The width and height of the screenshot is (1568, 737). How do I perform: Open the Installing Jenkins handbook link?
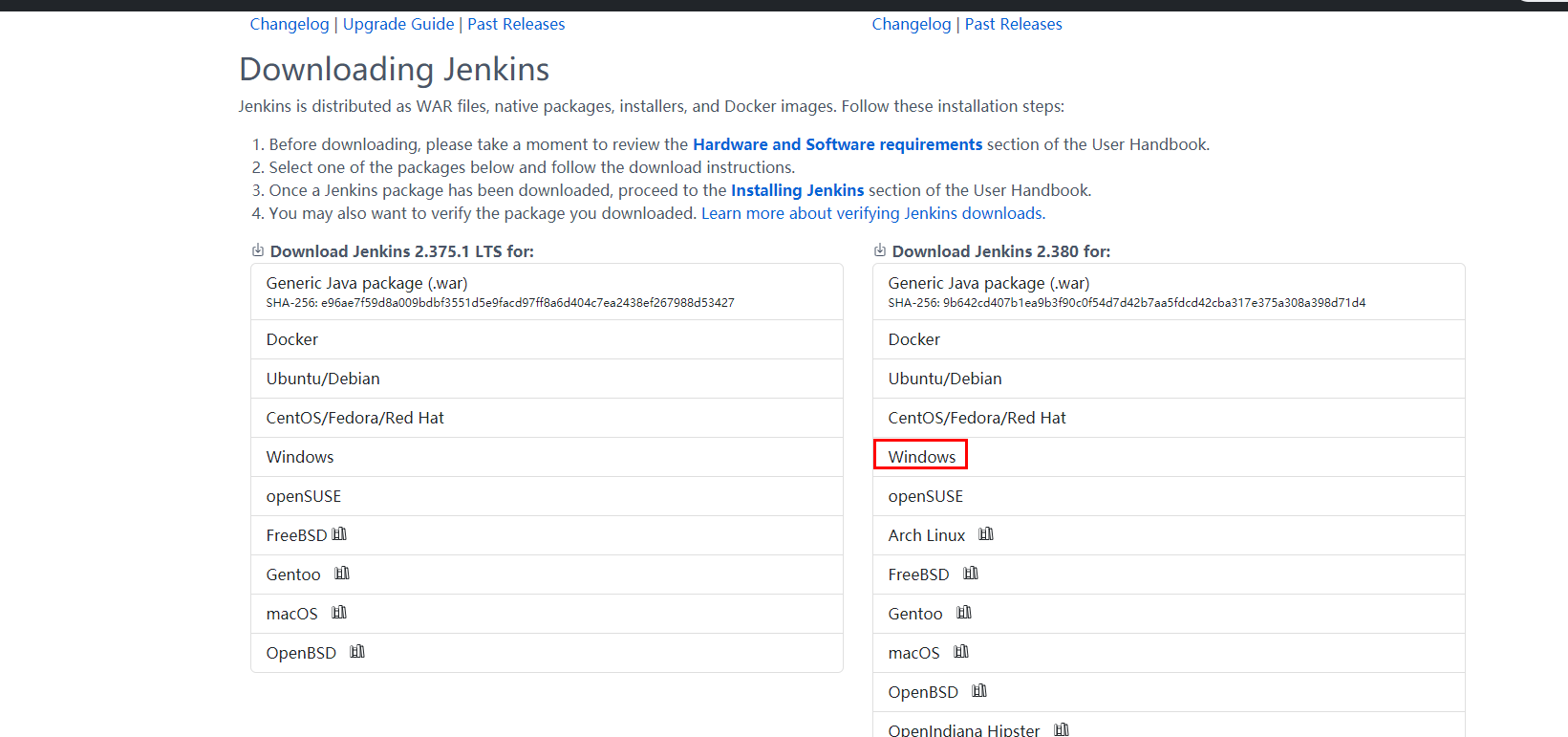pos(798,190)
